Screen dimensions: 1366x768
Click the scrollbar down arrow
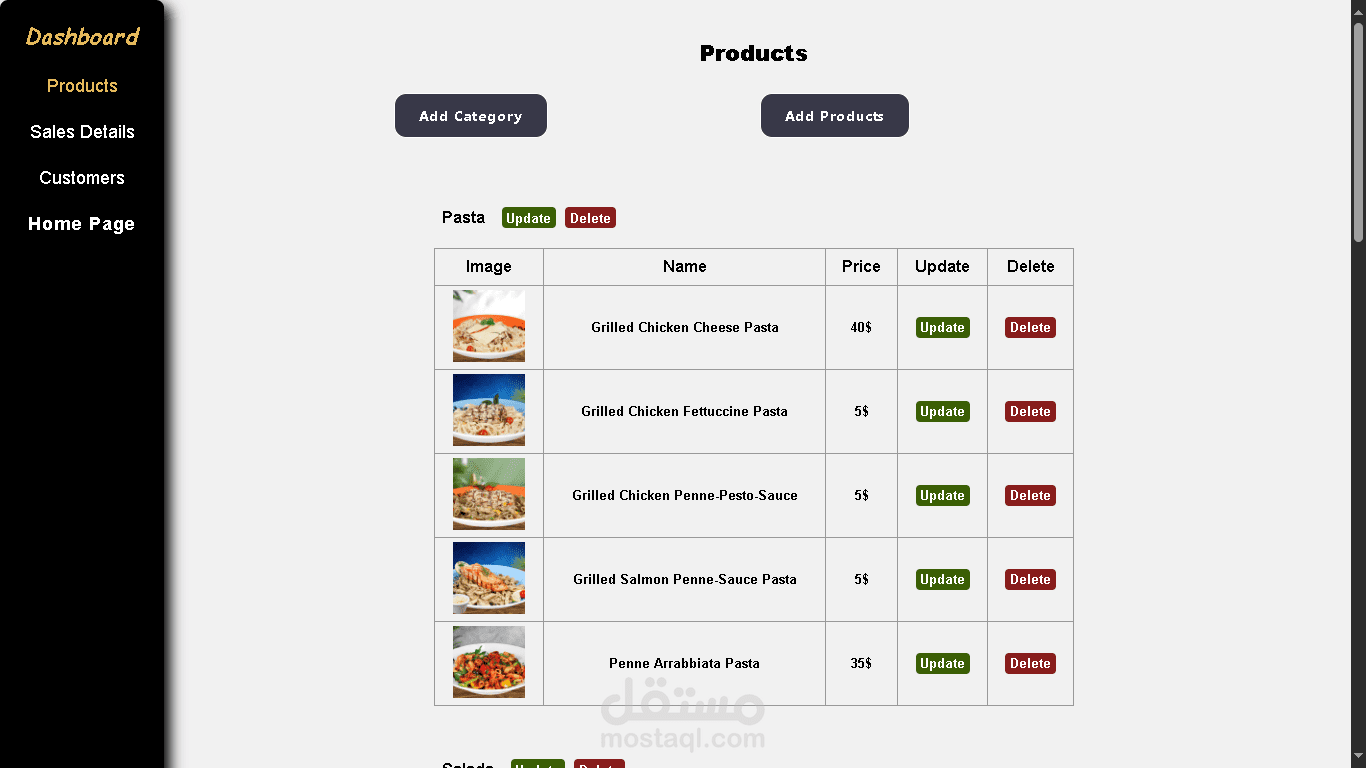(1358, 757)
